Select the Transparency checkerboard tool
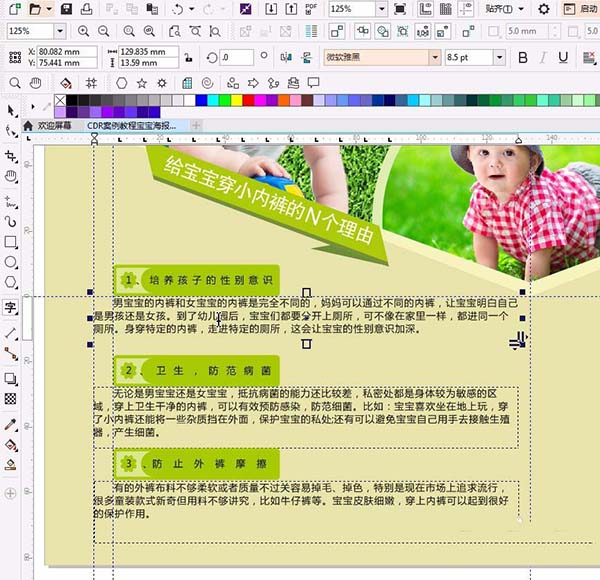 point(11,399)
